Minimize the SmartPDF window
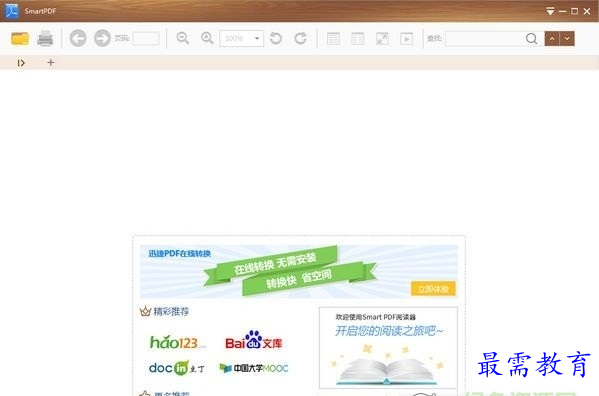The width and height of the screenshot is (599, 396). 562,11
